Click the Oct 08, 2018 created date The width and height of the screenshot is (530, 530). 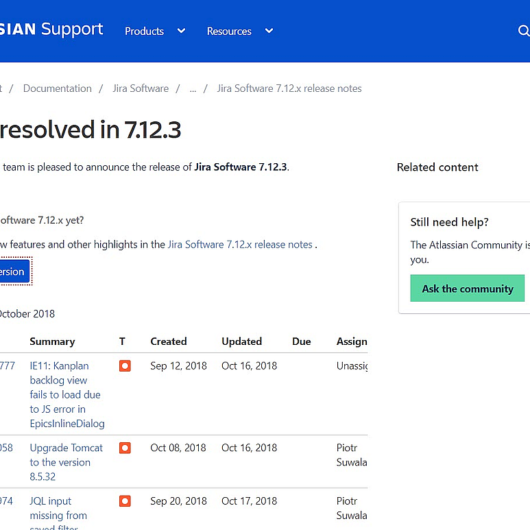click(178, 448)
